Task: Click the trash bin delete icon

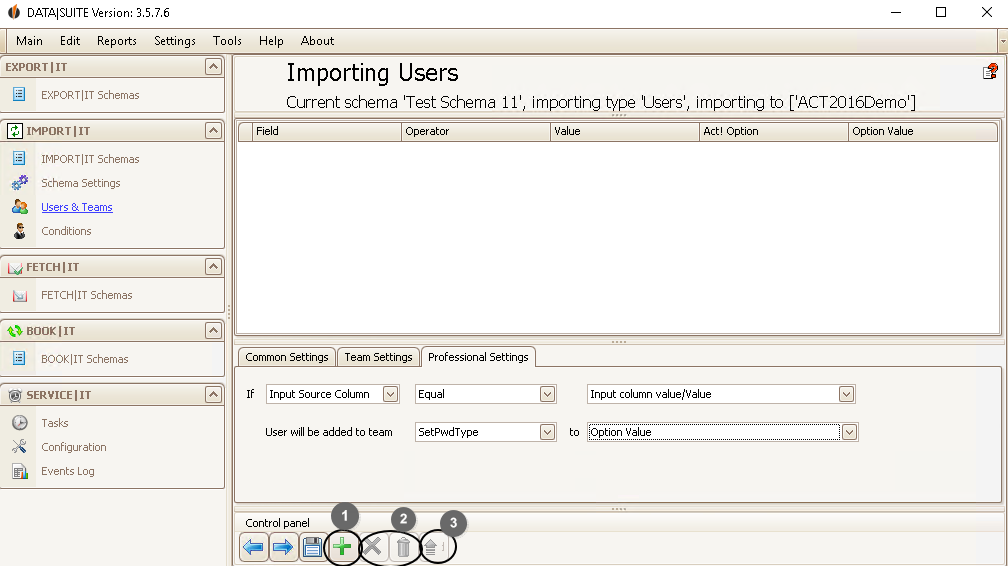Action: (x=403, y=547)
